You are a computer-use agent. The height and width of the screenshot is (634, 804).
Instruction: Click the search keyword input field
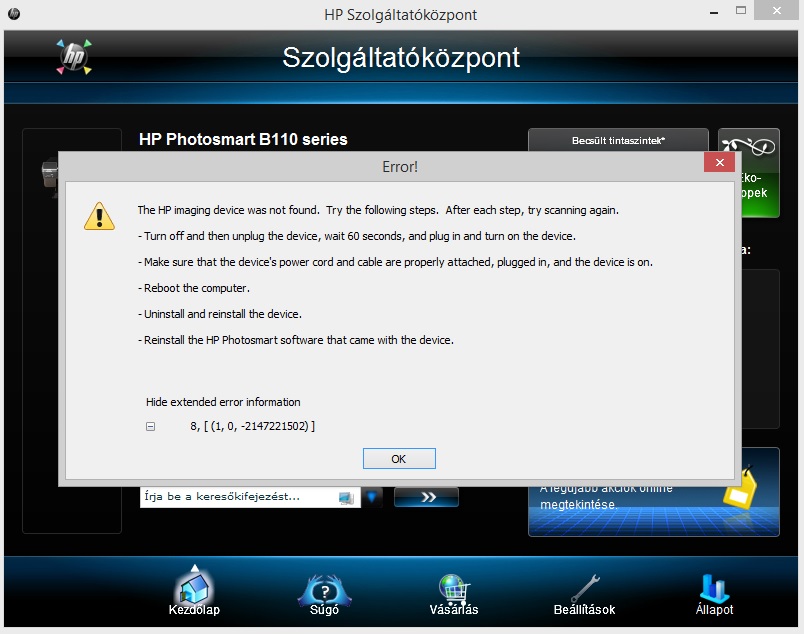coord(236,497)
